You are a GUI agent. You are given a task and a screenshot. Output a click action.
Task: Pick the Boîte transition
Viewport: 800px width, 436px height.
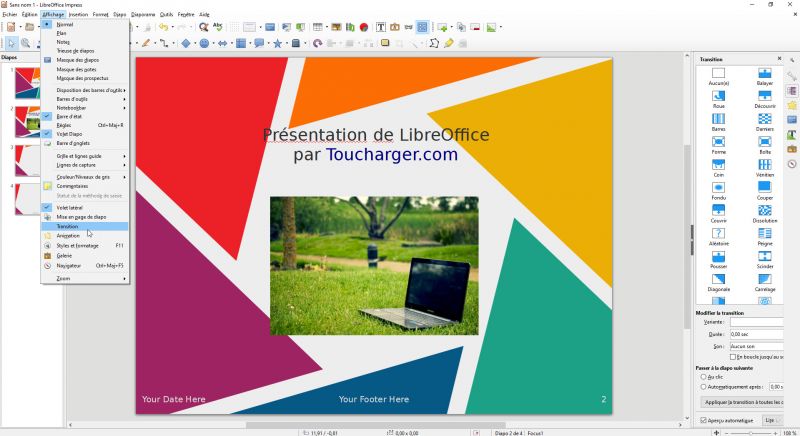coord(764,144)
